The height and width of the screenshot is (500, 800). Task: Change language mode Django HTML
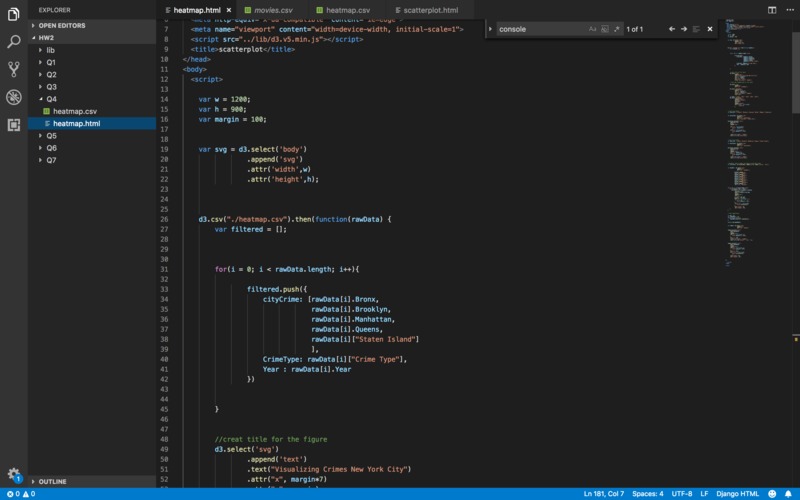point(737,494)
